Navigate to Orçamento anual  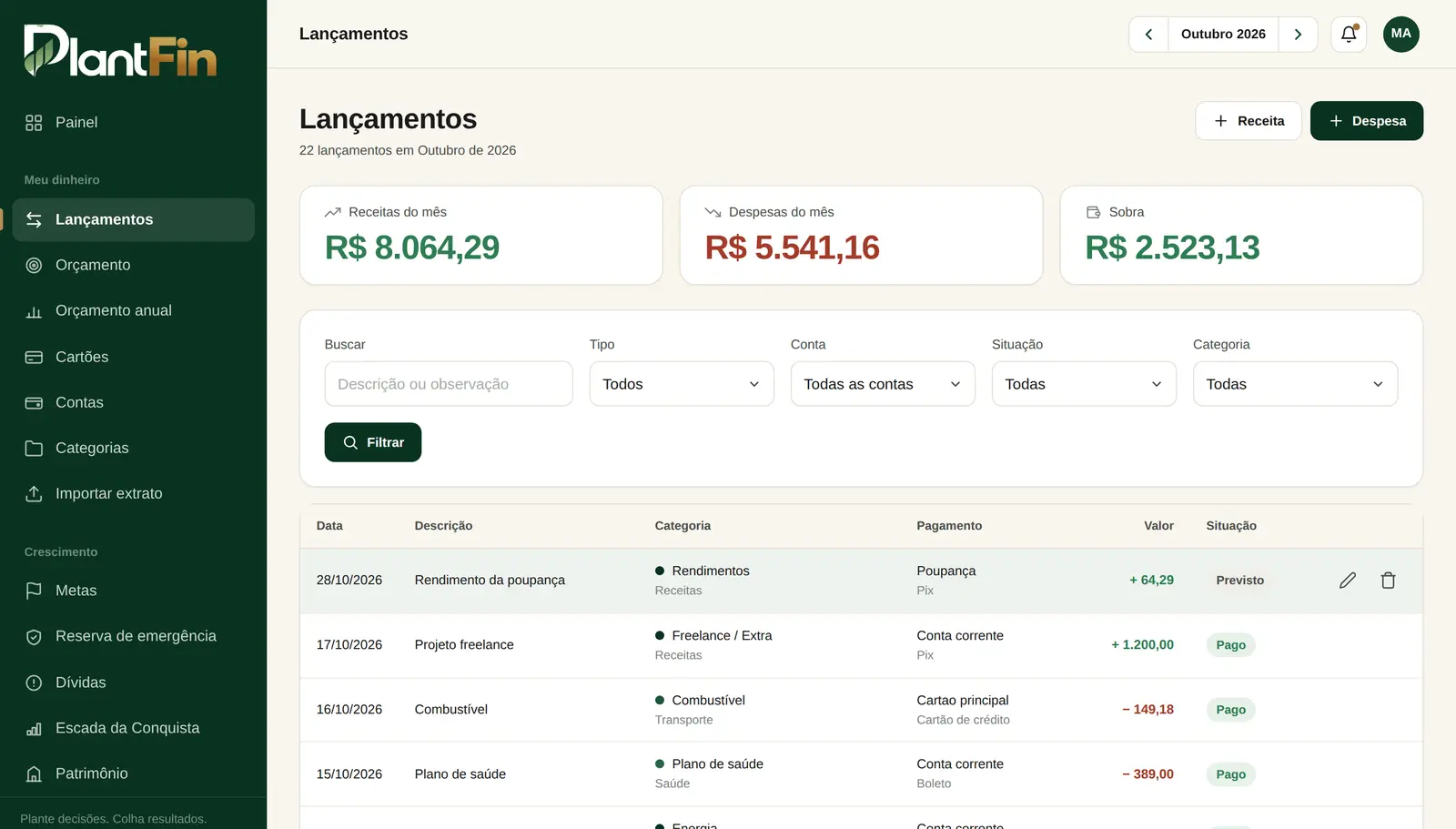pyautogui.click(x=134, y=311)
